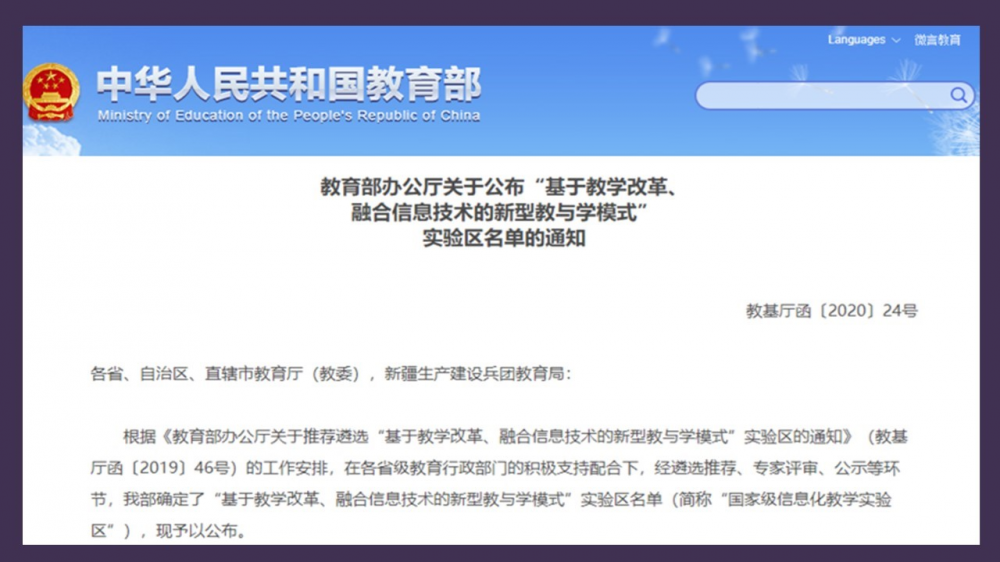This screenshot has height=562, width=1000.
Task: Click the 中华人民共和国教育部 site title
Action: (288, 84)
